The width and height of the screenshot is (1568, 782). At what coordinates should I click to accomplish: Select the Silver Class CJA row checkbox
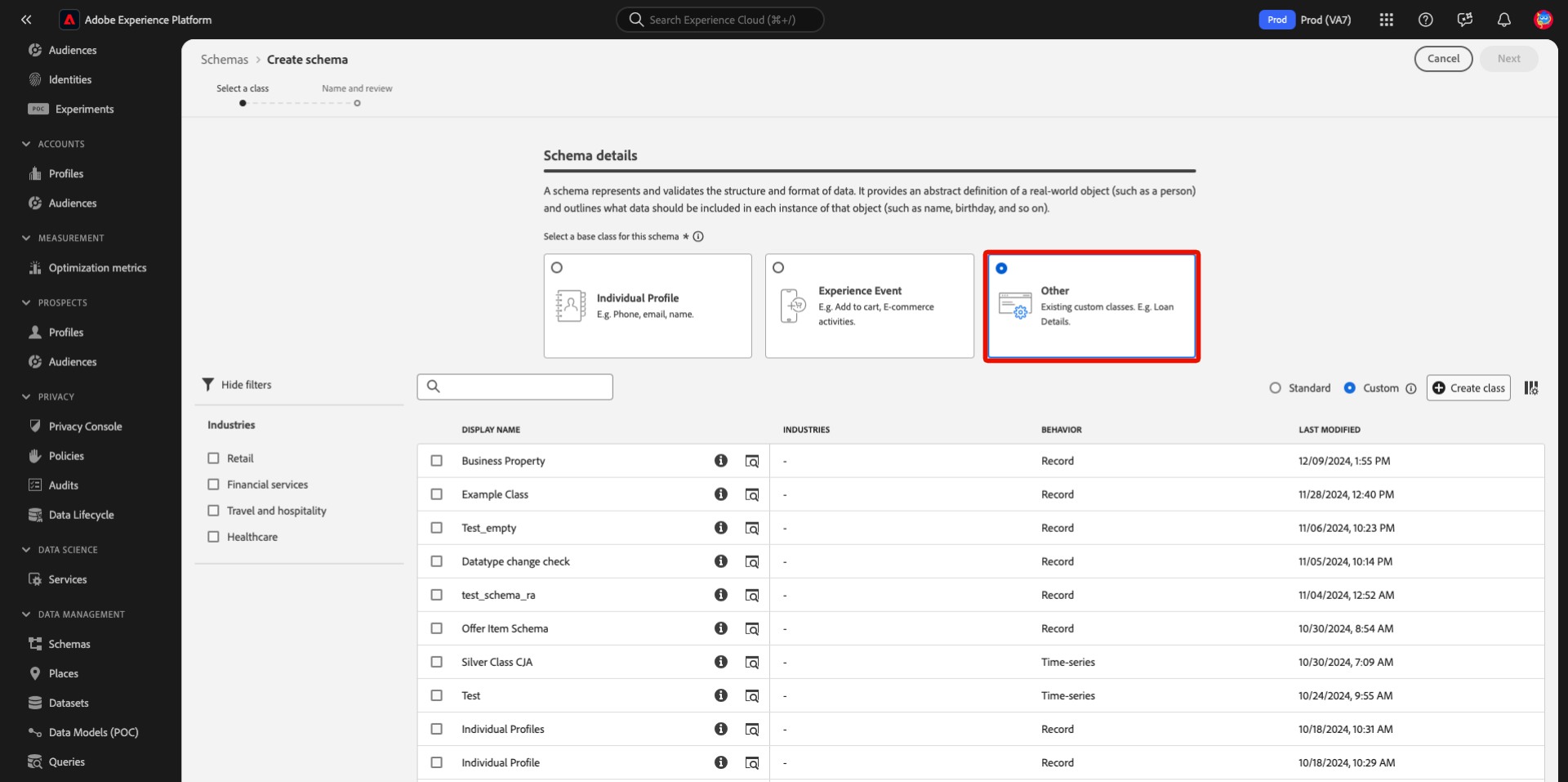(x=437, y=662)
